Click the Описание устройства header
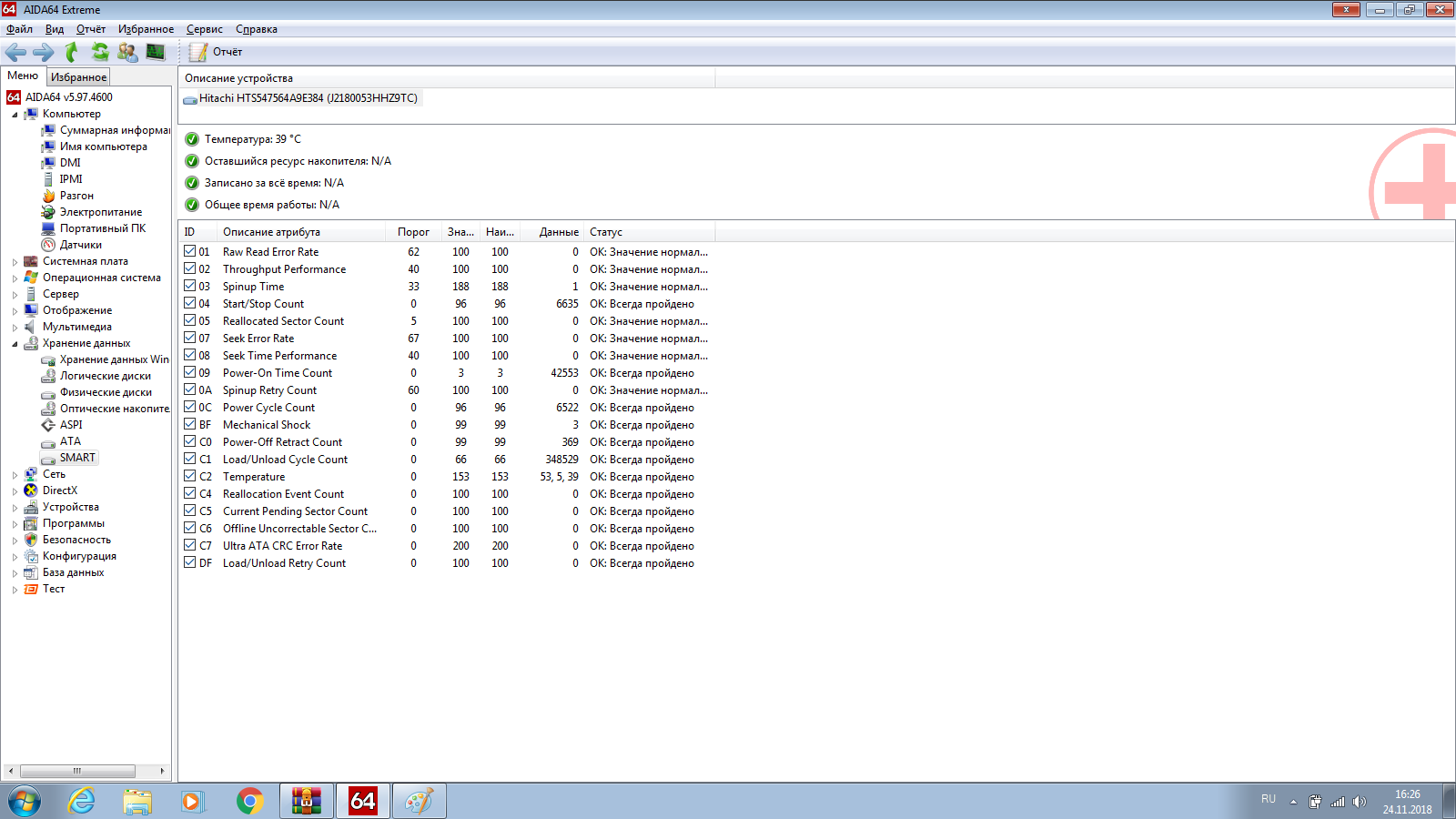 (x=446, y=78)
